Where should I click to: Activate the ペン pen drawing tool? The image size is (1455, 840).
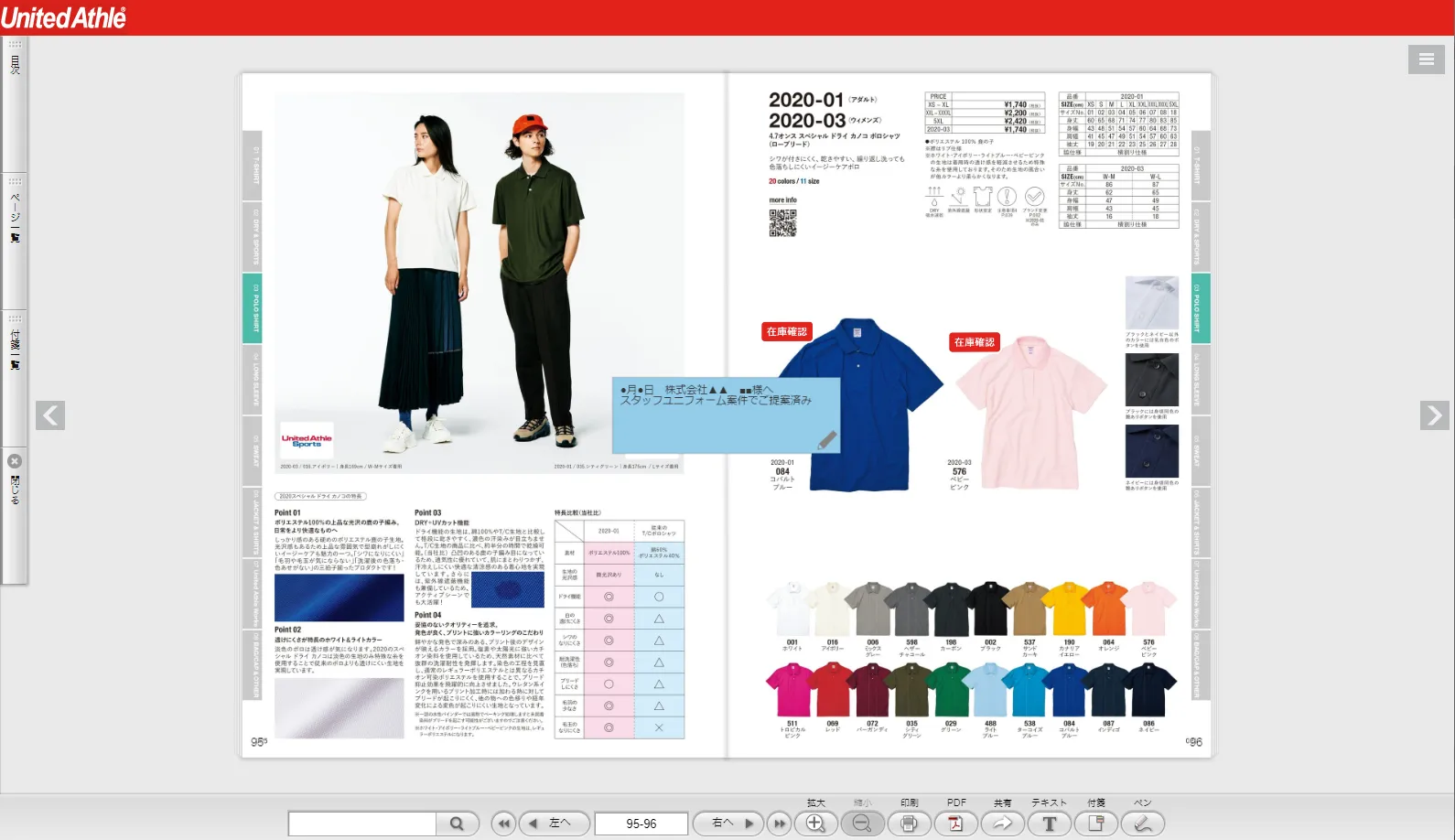point(1143,824)
